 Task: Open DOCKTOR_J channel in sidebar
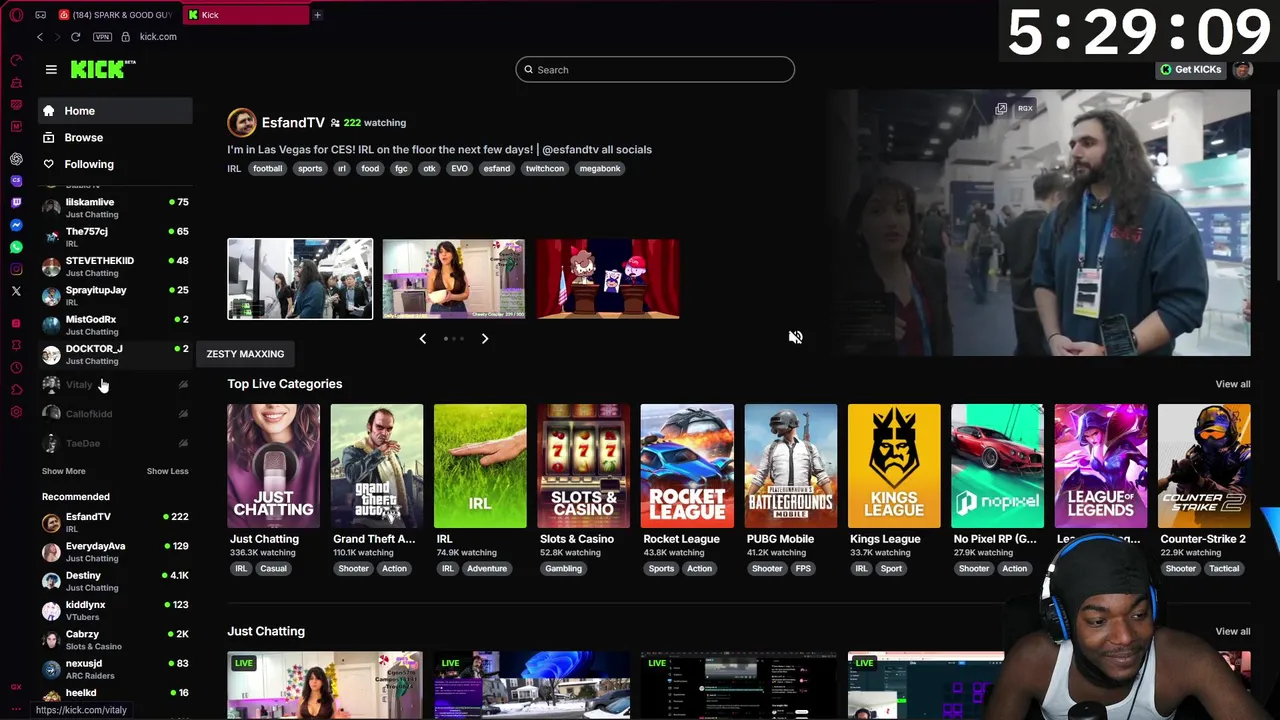pos(115,354)
